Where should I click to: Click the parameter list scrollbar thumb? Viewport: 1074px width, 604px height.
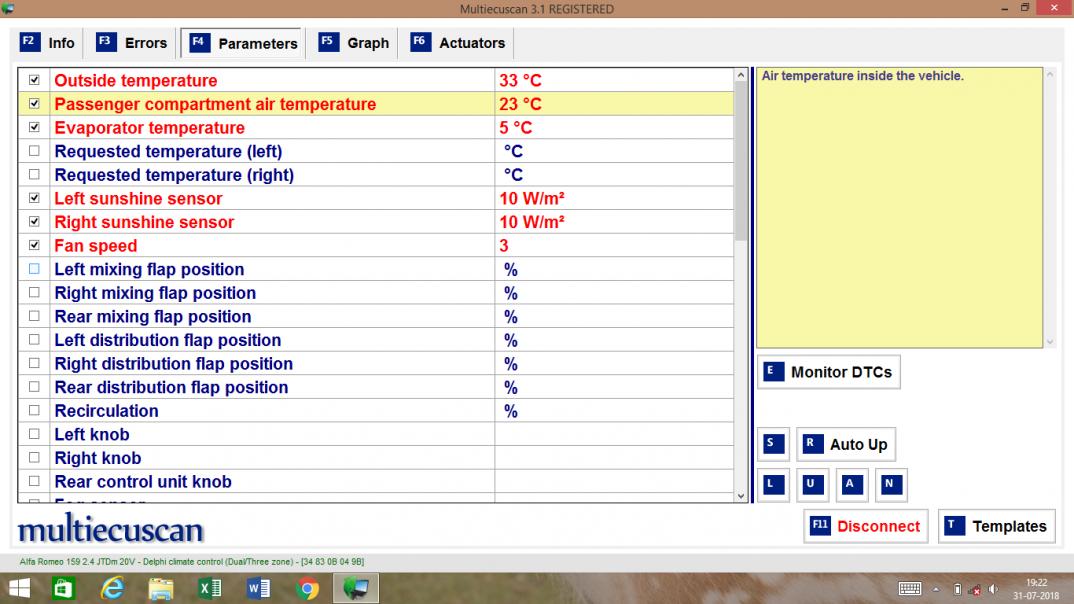point(740,161)
